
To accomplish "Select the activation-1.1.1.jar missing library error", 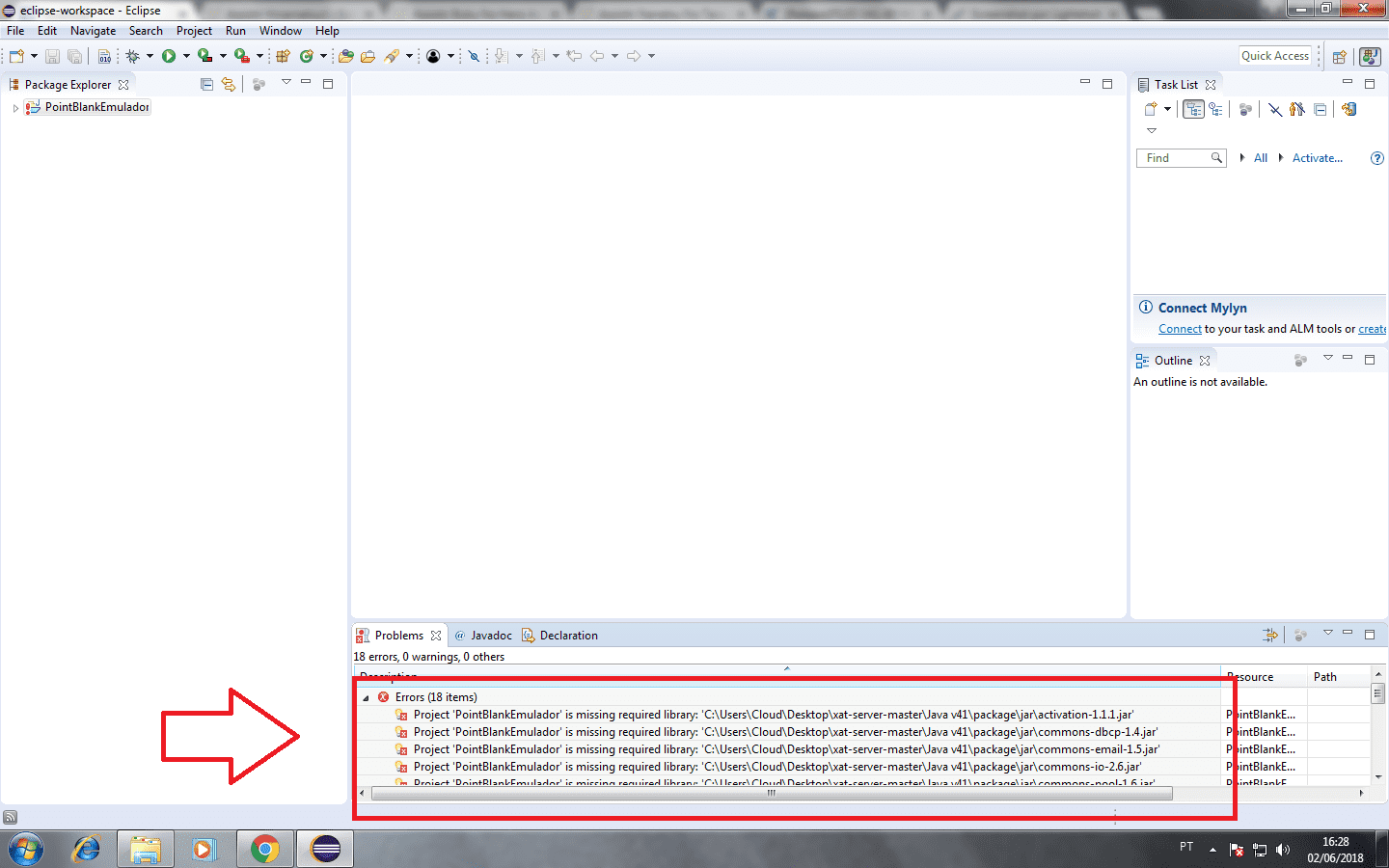I will 773,715.
